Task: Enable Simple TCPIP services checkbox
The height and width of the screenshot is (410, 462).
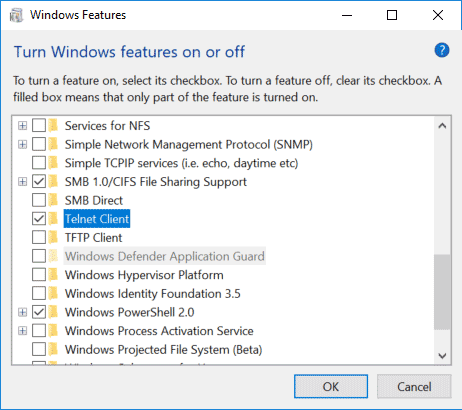Action: (x=39, y=163)
